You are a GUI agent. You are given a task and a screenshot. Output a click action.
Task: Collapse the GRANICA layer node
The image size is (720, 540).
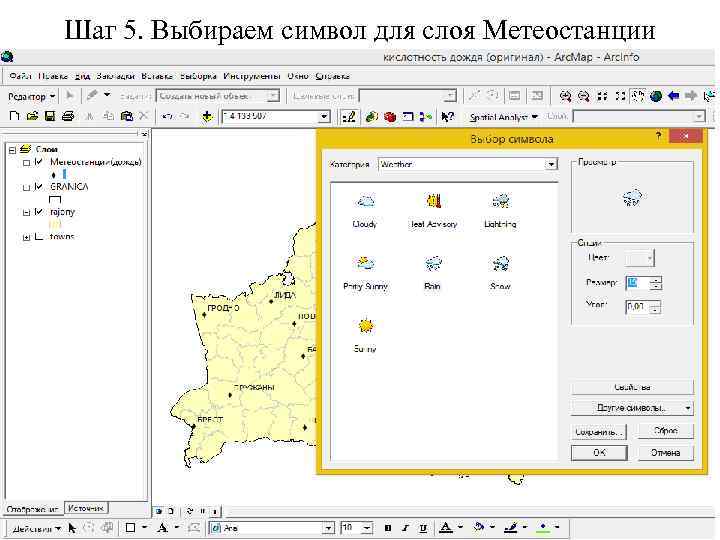tap(26, 187)
